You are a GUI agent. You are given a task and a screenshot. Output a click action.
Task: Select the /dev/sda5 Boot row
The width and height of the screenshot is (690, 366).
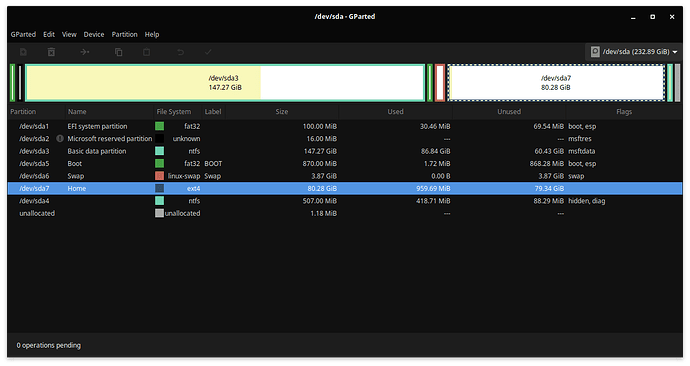click(x=345, y=164)
